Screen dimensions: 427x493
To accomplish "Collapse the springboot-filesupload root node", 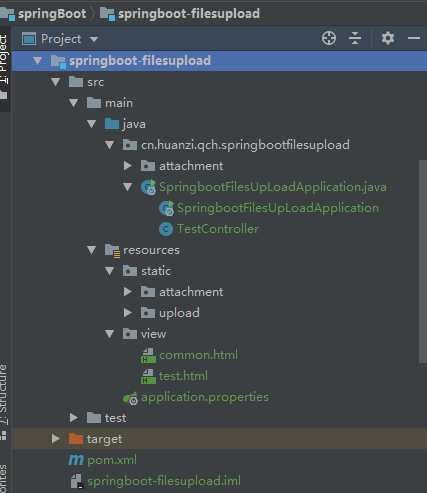I will [38, 61].
